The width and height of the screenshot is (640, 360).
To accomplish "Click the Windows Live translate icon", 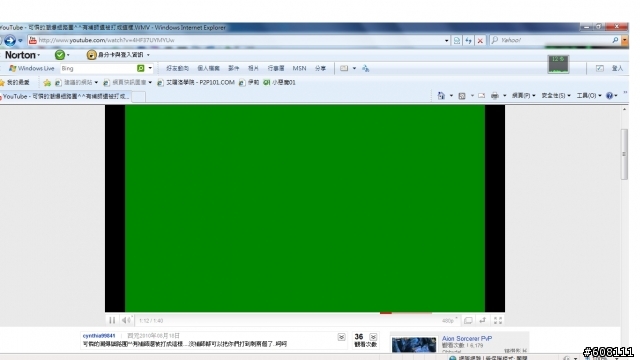I will tap(366, 69).
